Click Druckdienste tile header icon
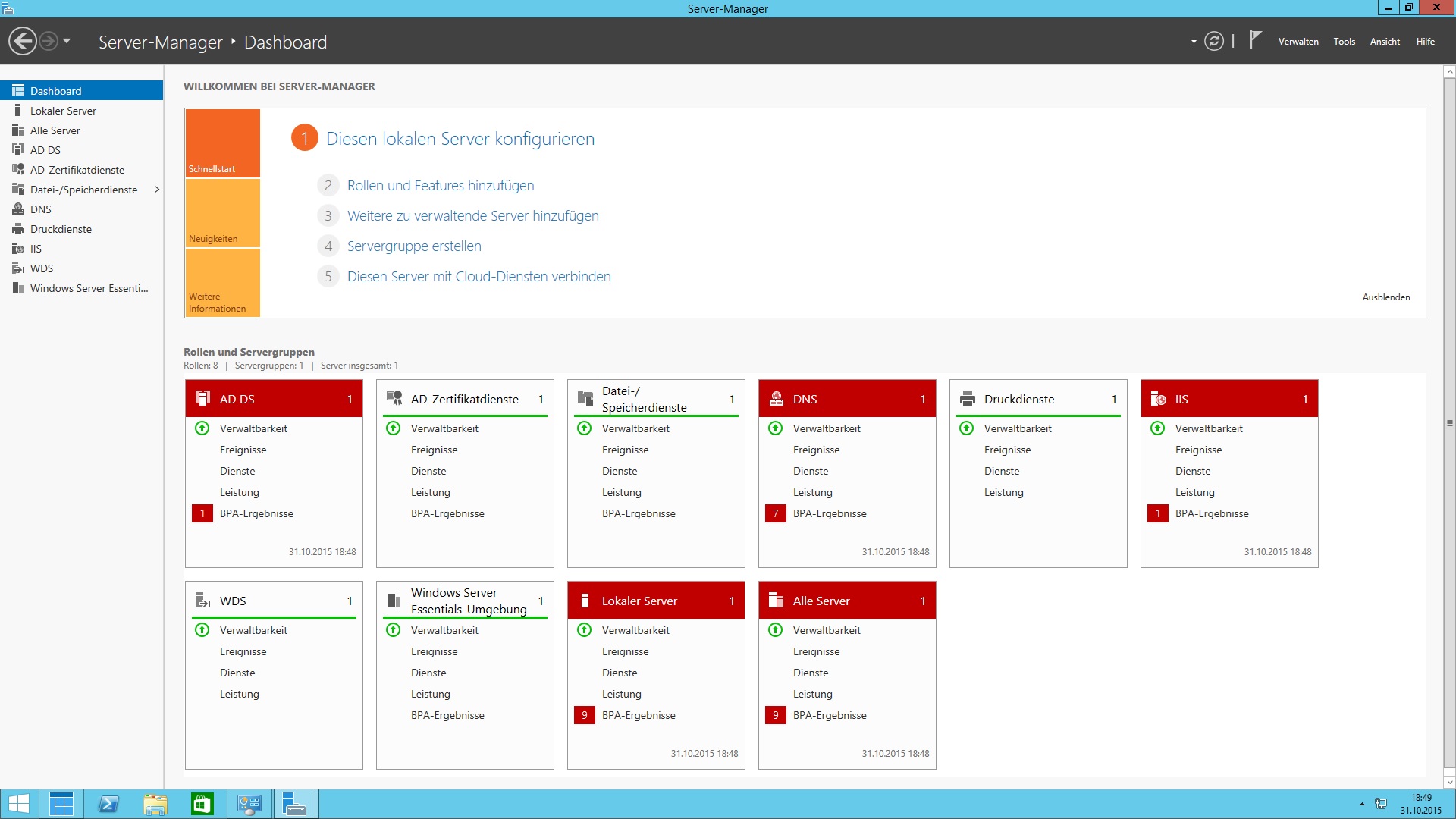Image resolution: width=1456 pixels, height=819 pixels. click(968, 398)
